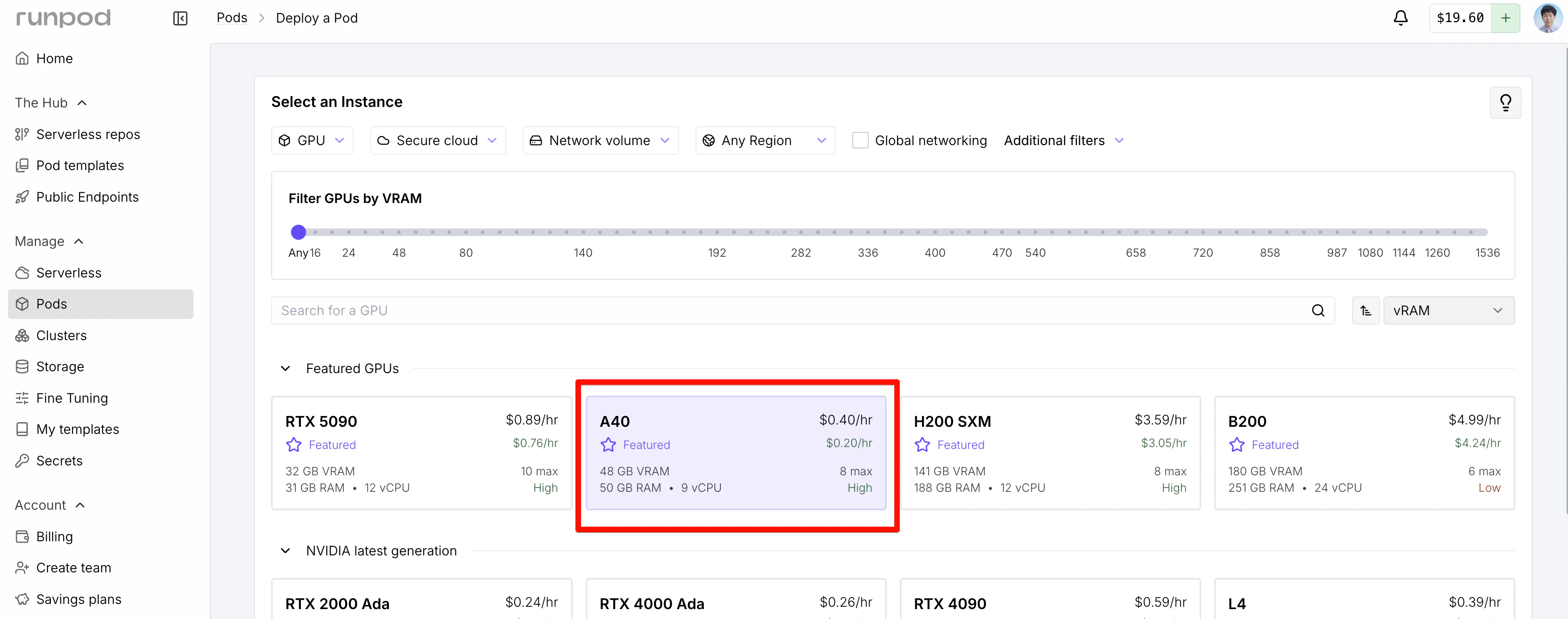The image size is (1568, 619).
Task: Select the RTX 4000 Ada card
Action: click(x=736, y=599)
